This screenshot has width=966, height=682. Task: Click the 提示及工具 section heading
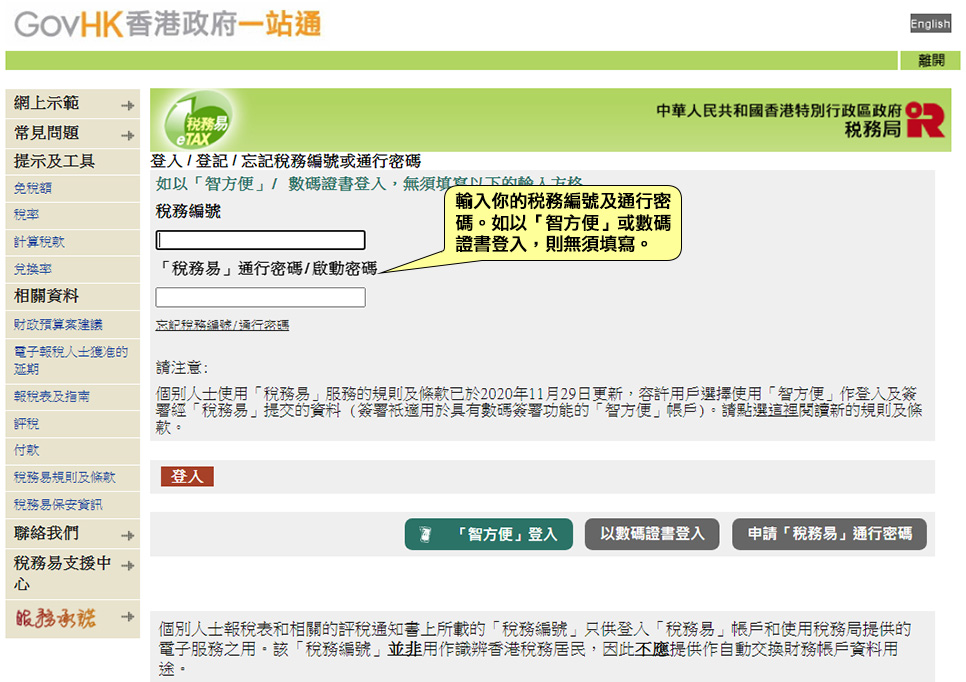click(54, 161)
